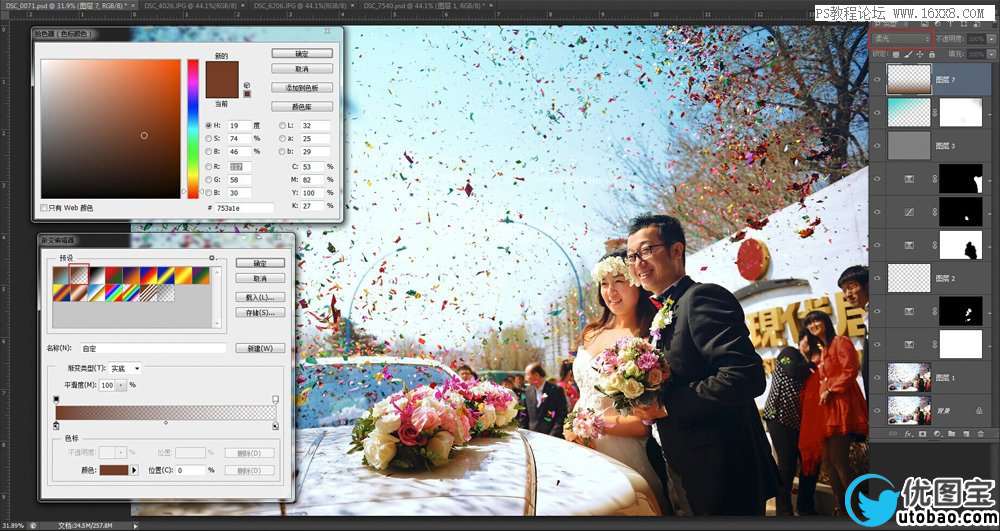
Task: Hide the 图层 7 layer via eye icon
Action: click(x=877, y=79)
